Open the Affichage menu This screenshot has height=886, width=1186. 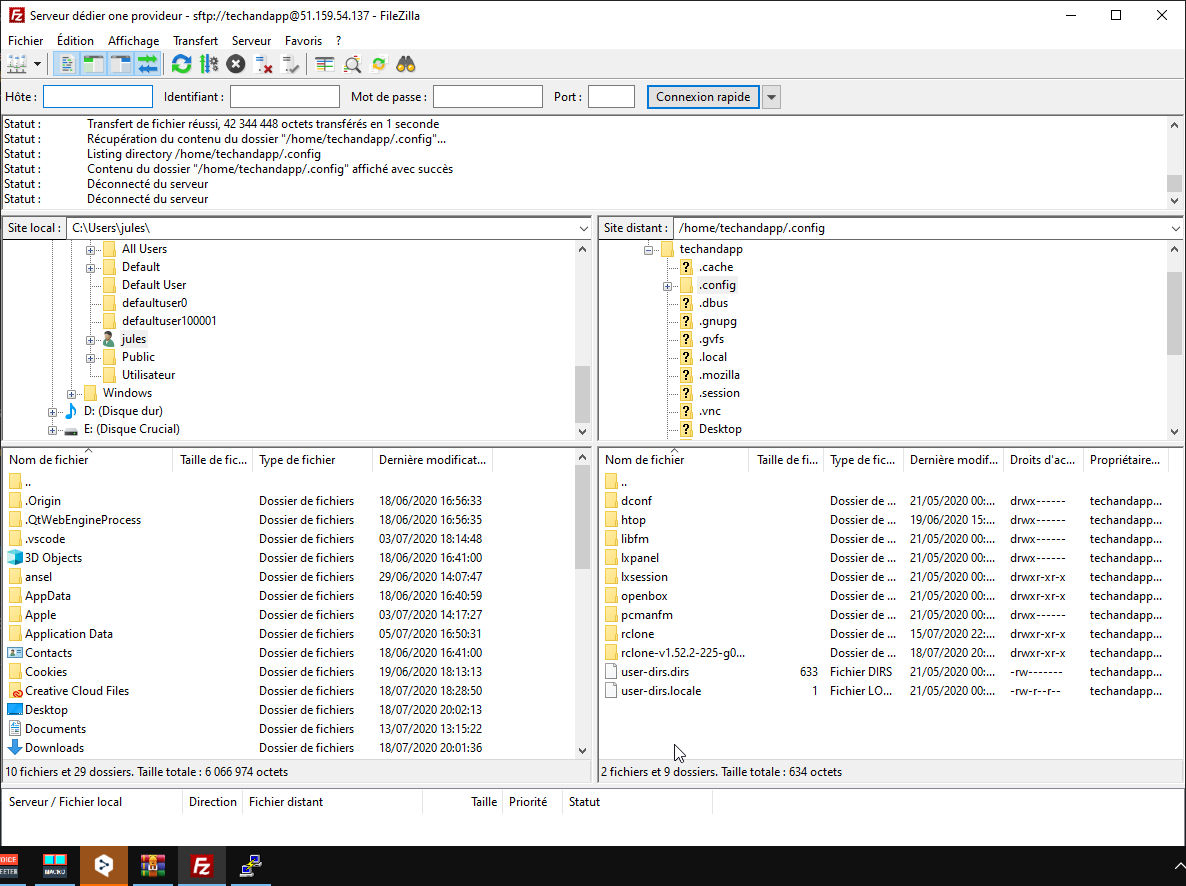(133, 41)
